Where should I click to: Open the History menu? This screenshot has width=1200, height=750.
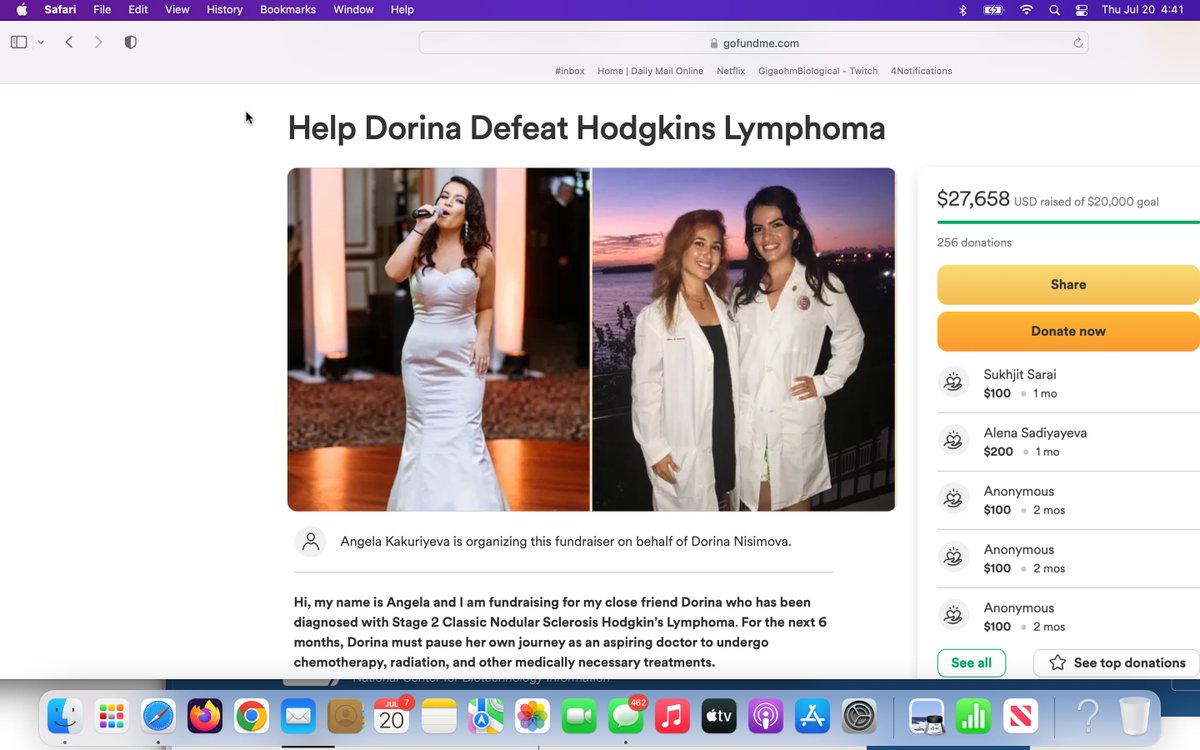pos(224,10)
